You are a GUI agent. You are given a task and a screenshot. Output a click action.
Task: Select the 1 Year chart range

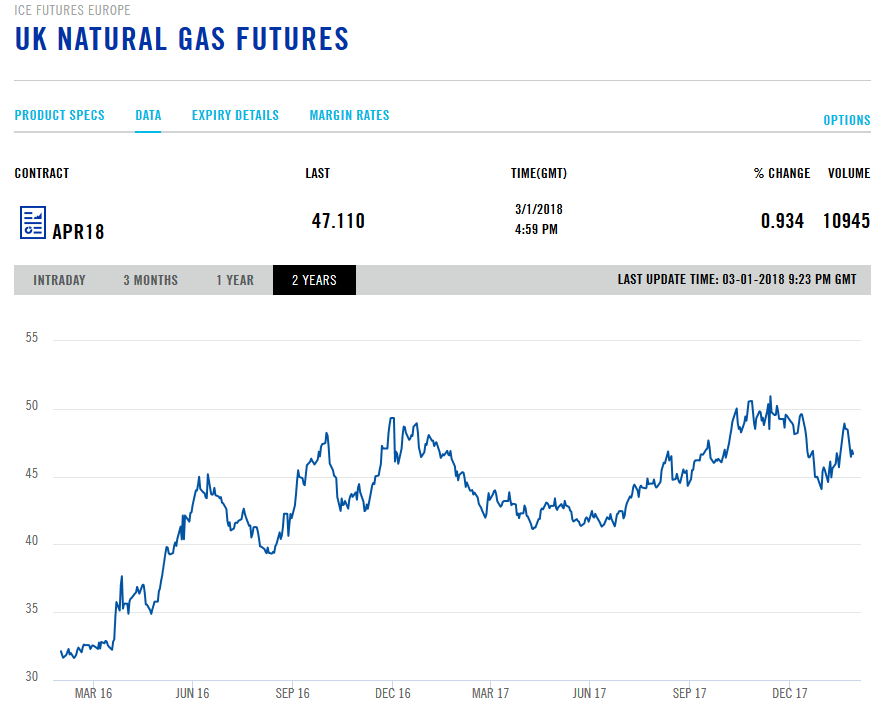(235, 280)
